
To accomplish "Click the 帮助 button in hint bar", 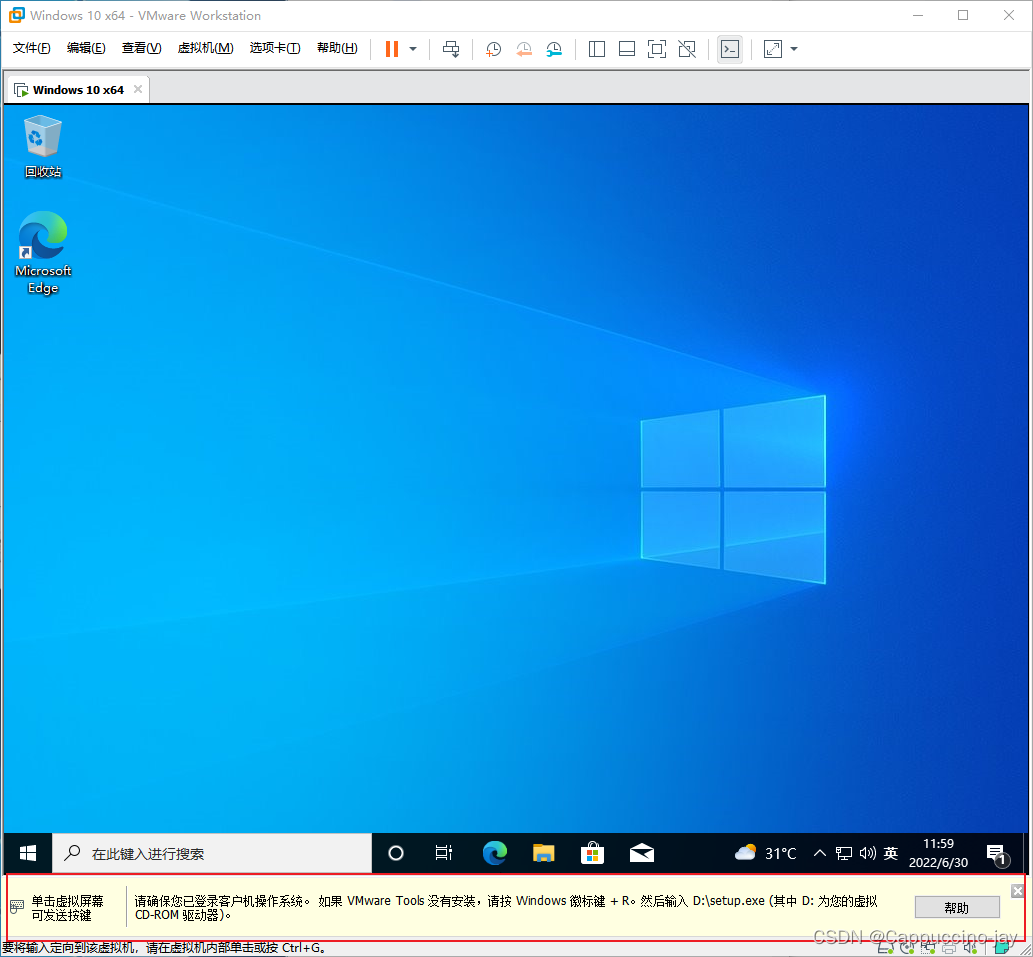I will coord(957,908).
